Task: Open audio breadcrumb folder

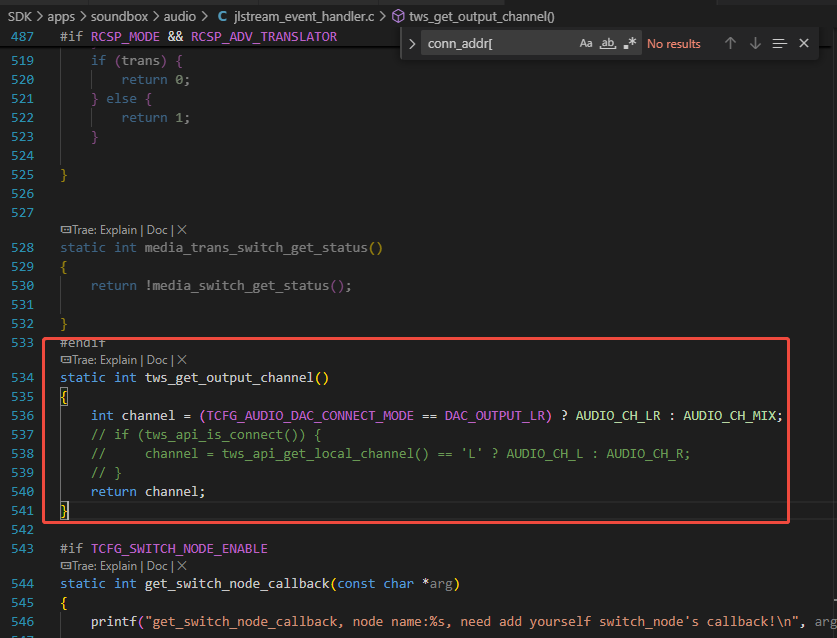Action: click(179, 17)
